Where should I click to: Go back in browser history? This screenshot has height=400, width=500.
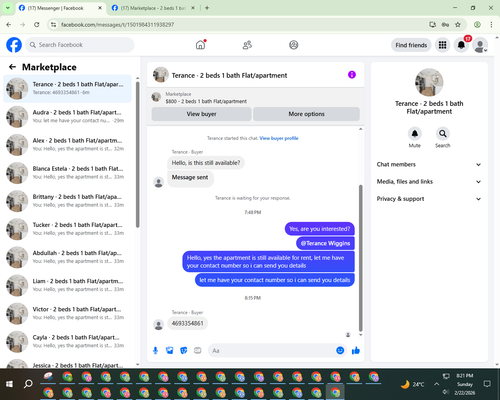tap(9, 24)
